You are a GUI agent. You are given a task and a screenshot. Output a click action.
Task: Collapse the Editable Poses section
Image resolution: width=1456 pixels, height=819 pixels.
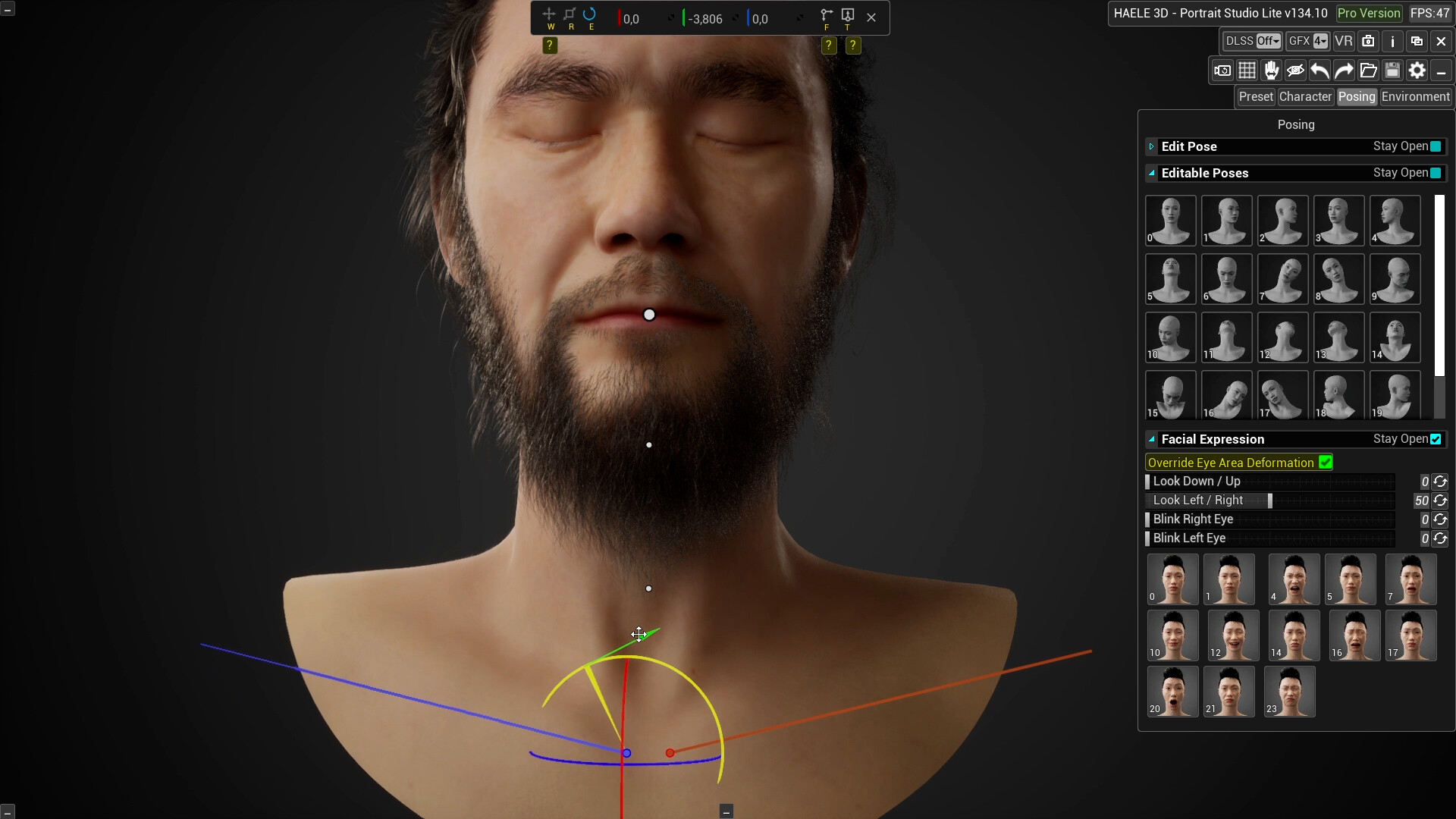click(x=1151, y=173)
